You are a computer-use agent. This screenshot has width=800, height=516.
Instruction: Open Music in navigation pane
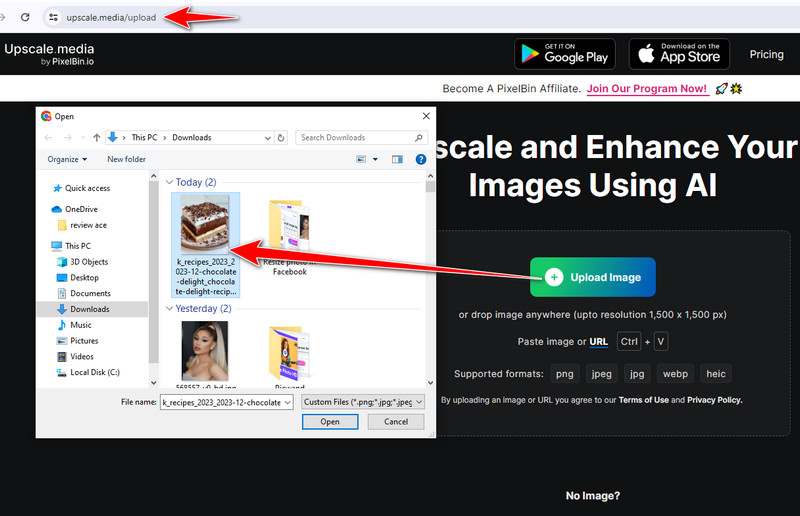[x=74, y=325]
